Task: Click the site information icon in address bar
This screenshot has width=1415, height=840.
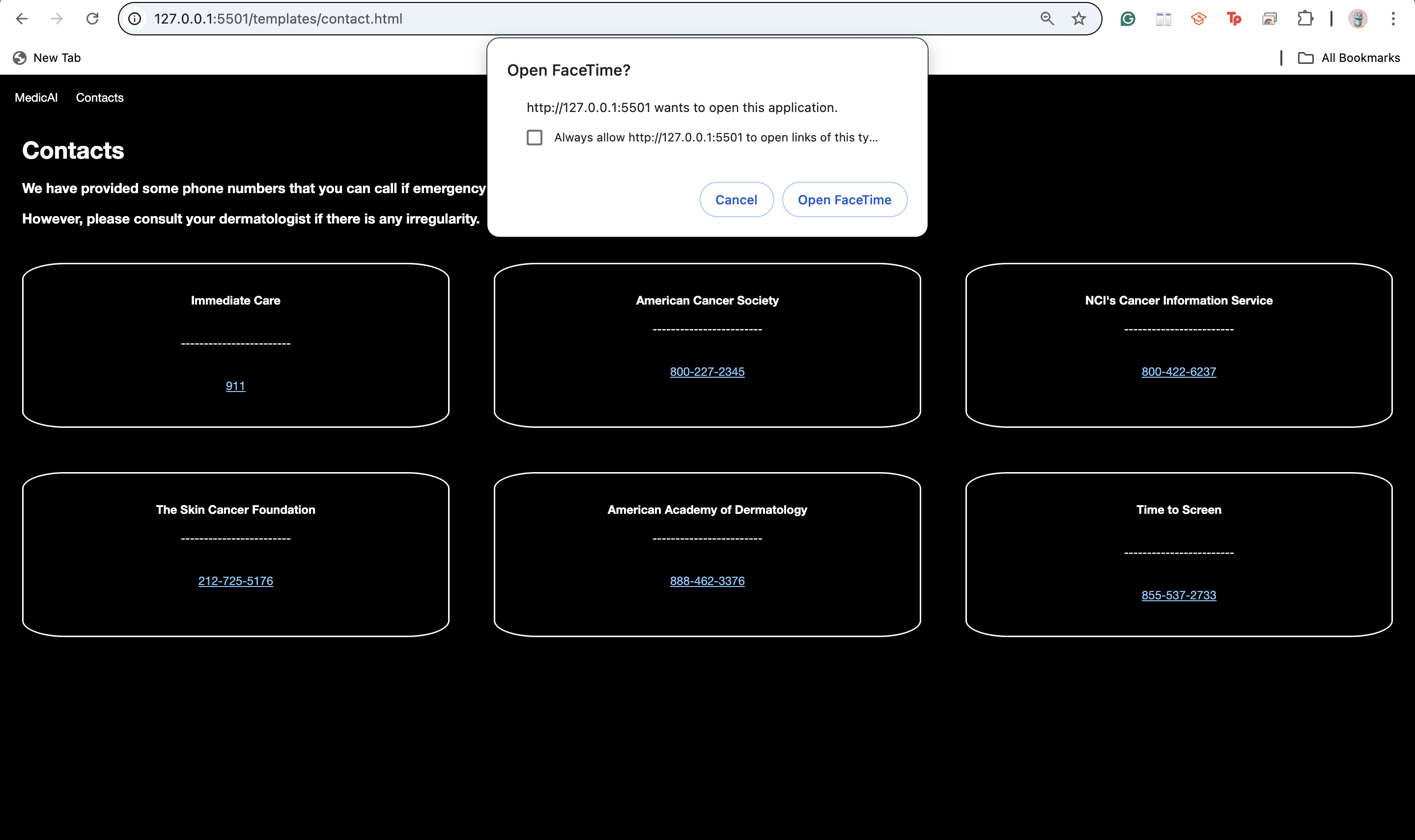Action: [135, 19]
